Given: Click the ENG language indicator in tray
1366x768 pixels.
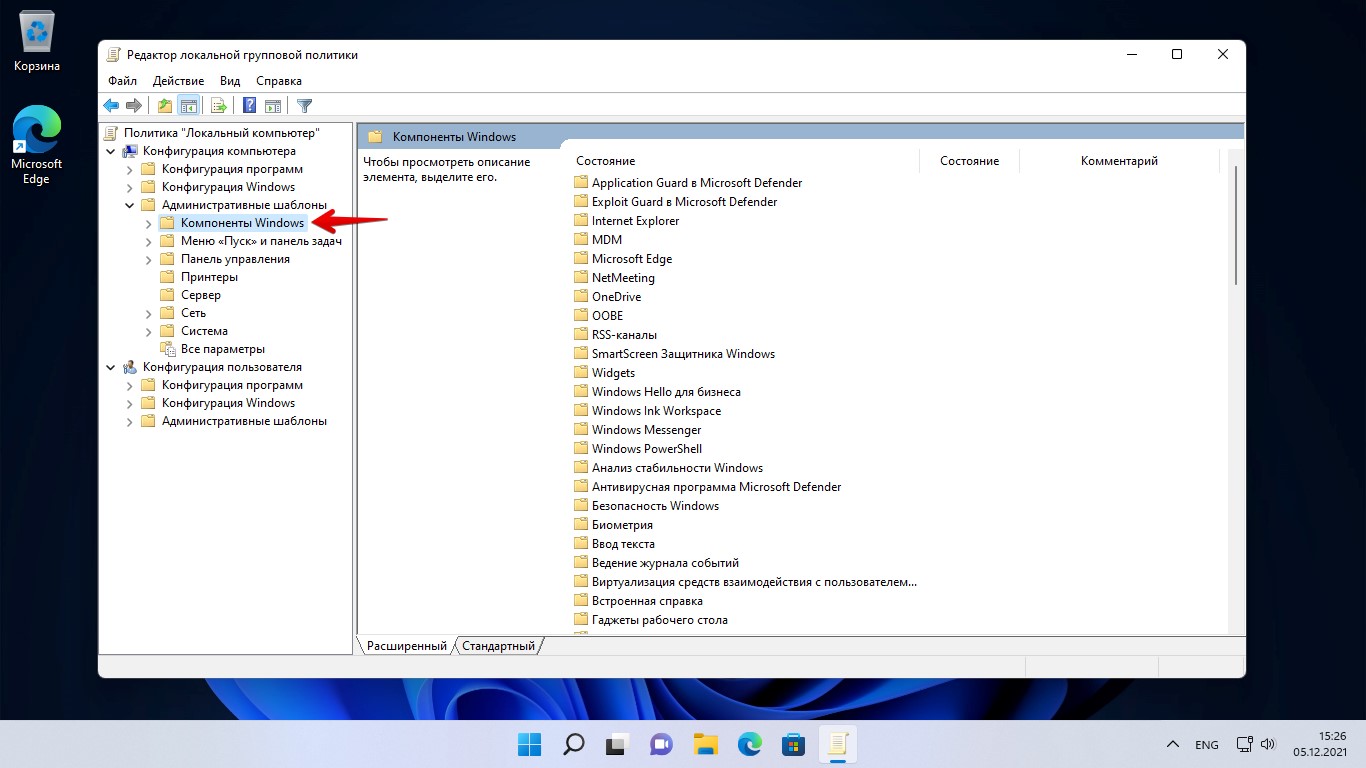Looking at the screenshot, I should pyautogui.click(x=1207, y=745).
